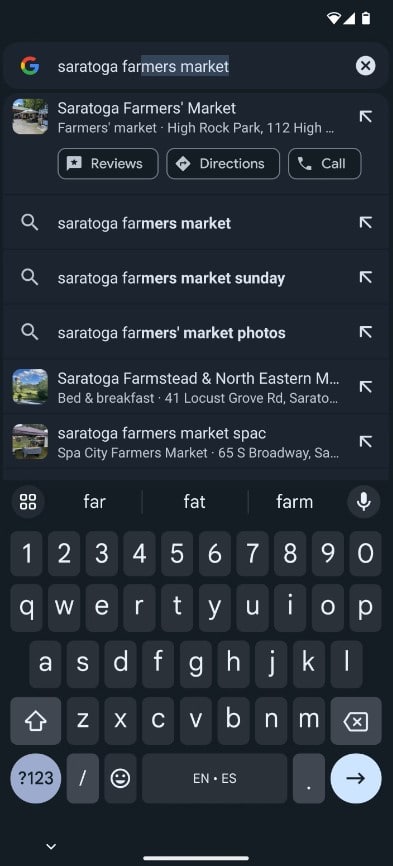The width and height of the screenshot is (393, 866).
Task: Submit search with arrow enter key
Action: click(x=355, y=778)
